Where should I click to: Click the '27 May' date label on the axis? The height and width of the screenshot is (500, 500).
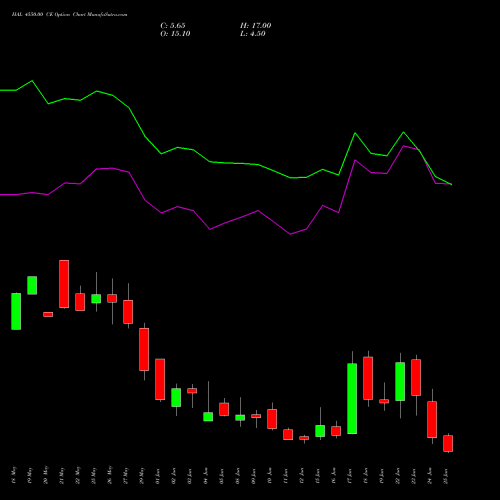click(126, 476)
